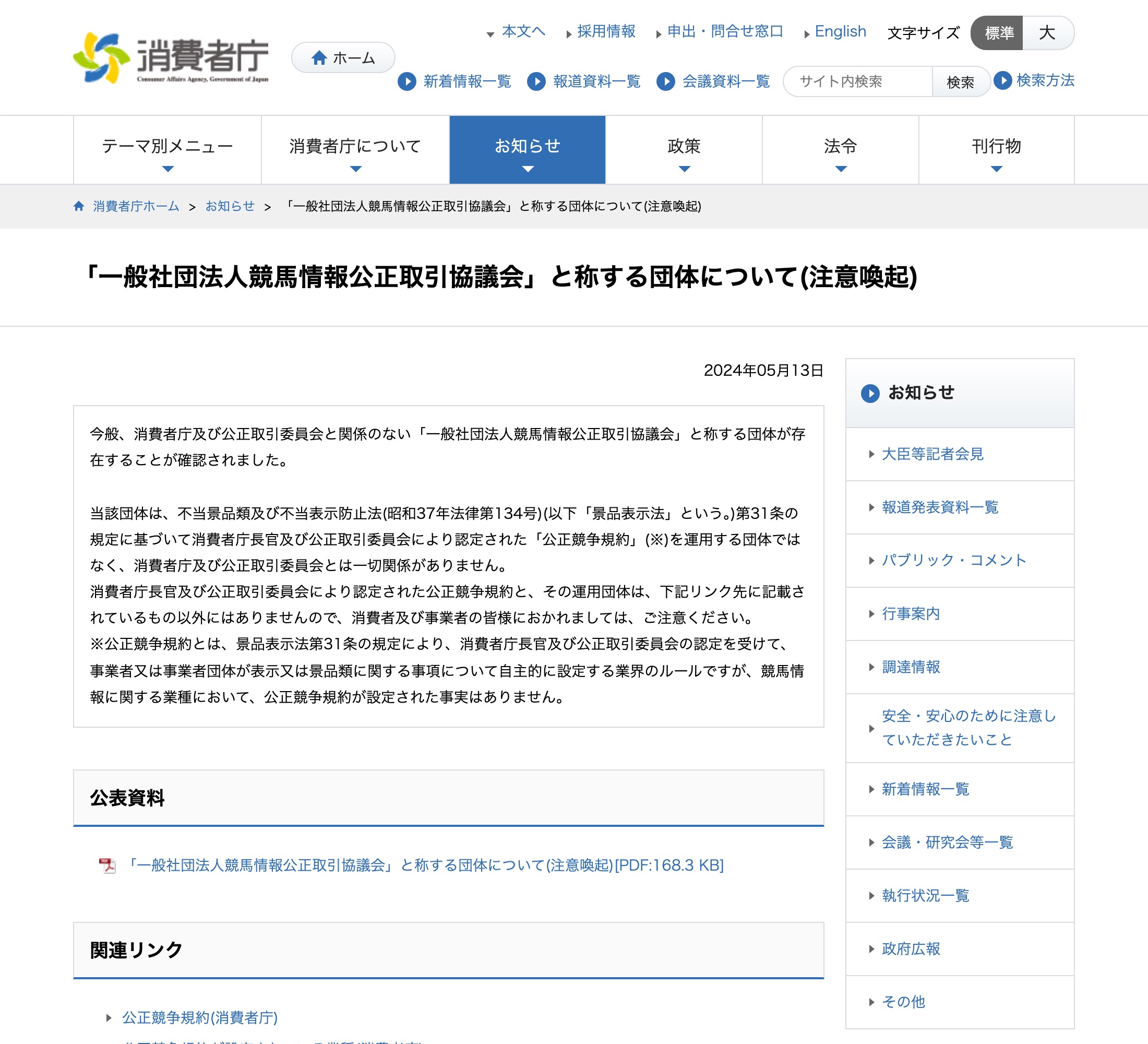Open the 検索方法 link
Image resolution: width=1148 pixels, height=1044 pixels.
coord(1046,80)
